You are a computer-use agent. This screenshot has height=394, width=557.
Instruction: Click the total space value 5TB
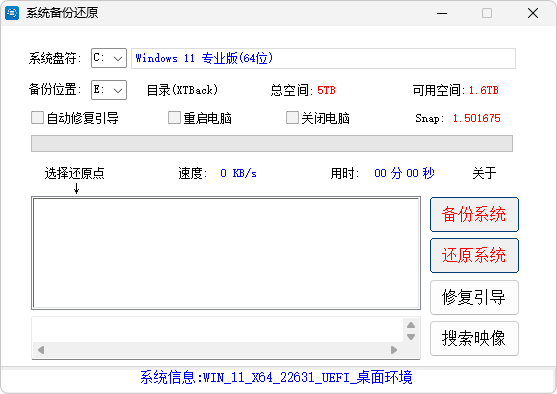(x=326, y=90)
